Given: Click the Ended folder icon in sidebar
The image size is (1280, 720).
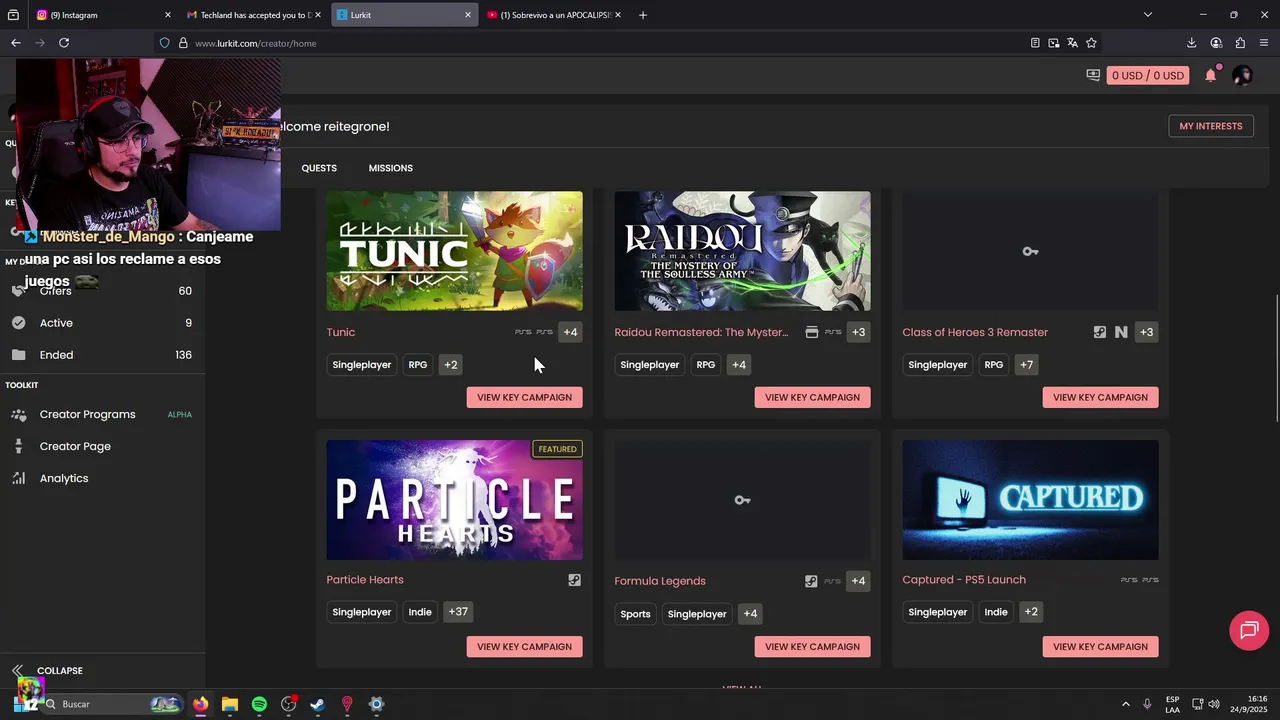Looking at the screenshot, I should pyautogui.click(x=18, y=355).
